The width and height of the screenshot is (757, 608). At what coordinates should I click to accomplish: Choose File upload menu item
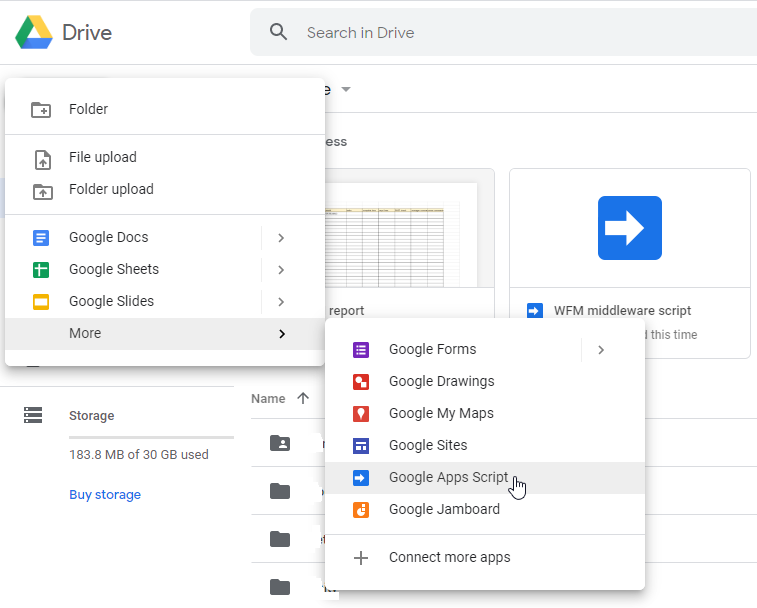(x=165, y=157)
